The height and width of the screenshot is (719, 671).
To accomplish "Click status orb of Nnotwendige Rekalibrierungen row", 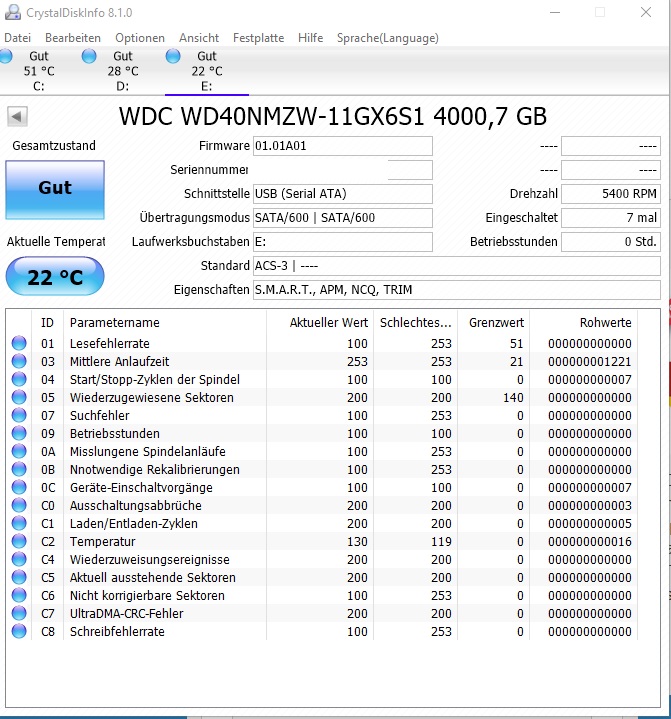I will coord(19,469).
